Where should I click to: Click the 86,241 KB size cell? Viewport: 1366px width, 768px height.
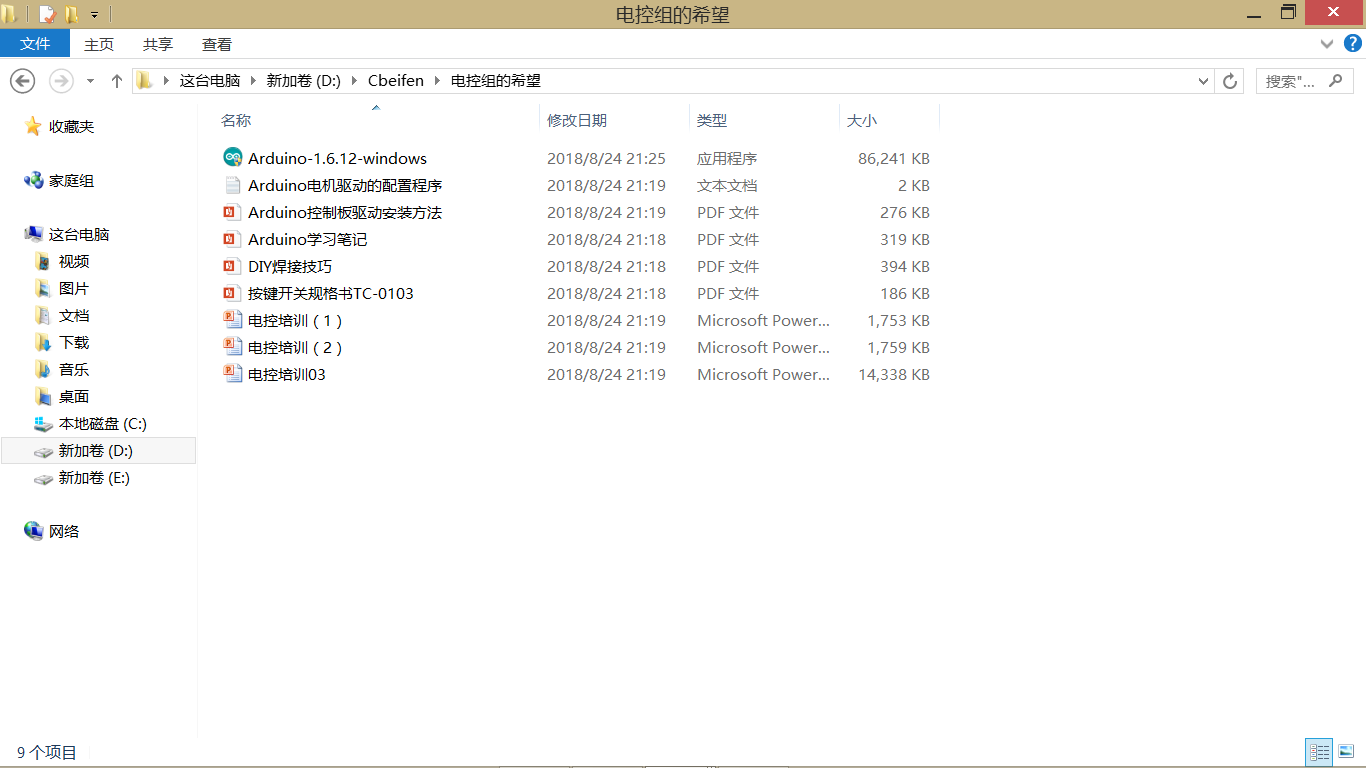click(894, 158)
